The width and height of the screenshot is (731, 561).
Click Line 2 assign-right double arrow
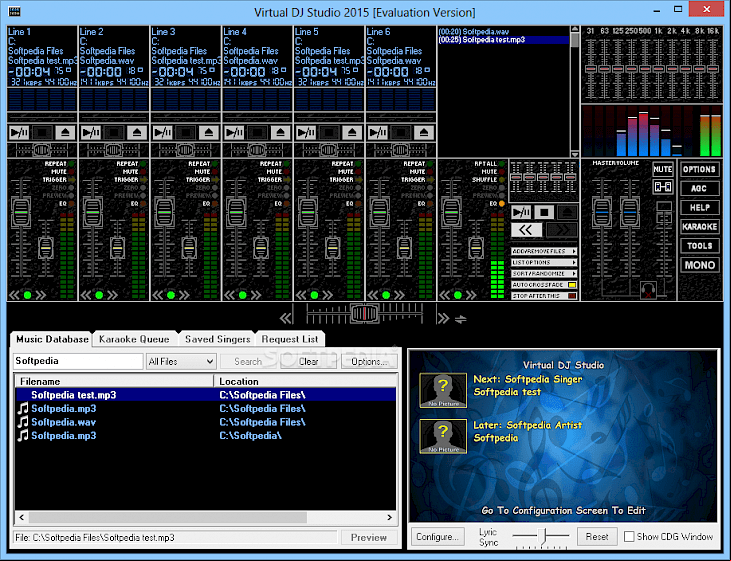(x=112, y=295)
